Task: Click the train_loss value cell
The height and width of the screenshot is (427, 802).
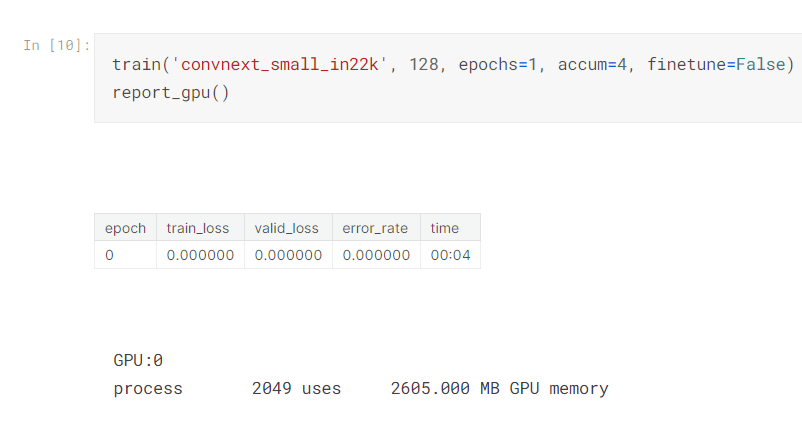Action: pos(200,255)
